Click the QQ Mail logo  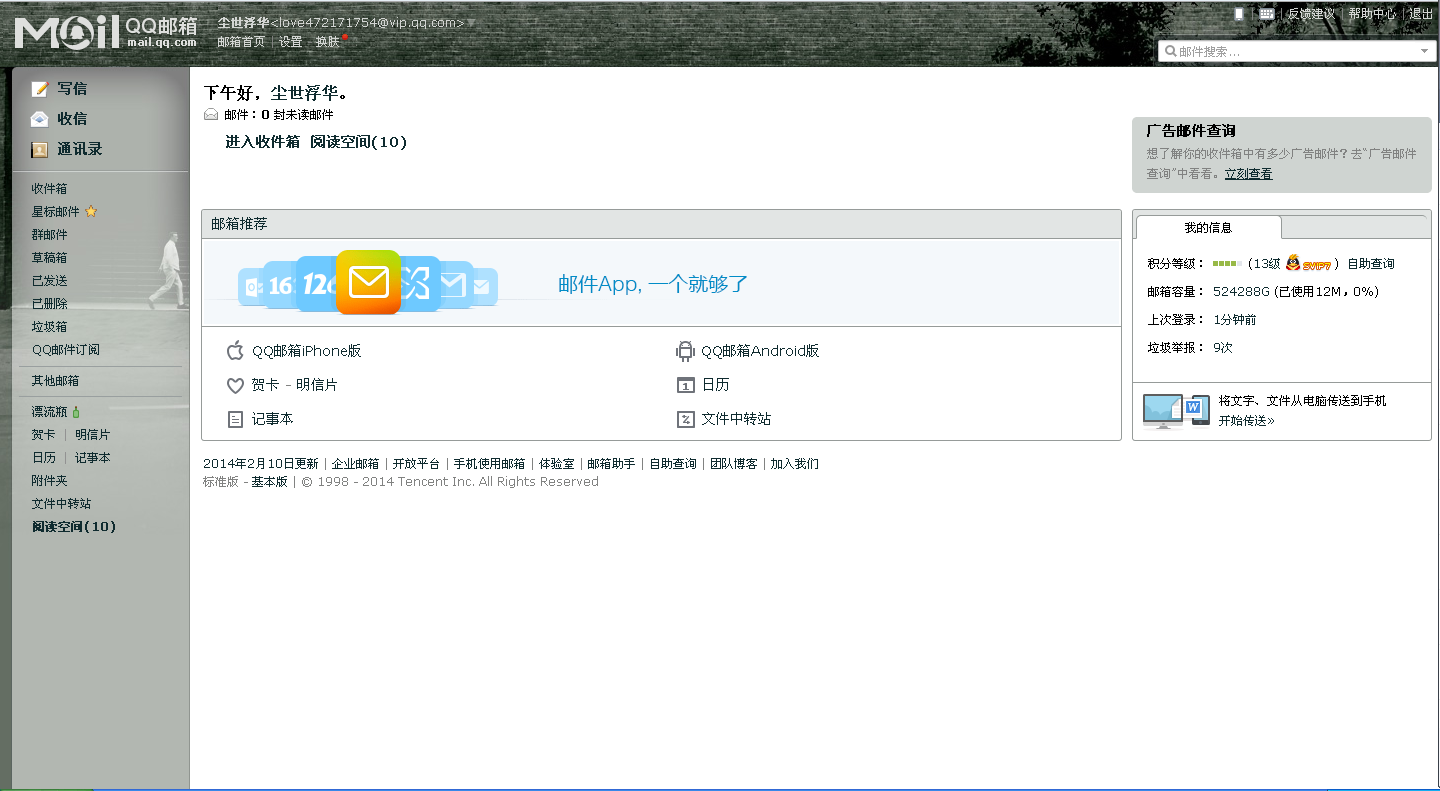click(106, 31)
